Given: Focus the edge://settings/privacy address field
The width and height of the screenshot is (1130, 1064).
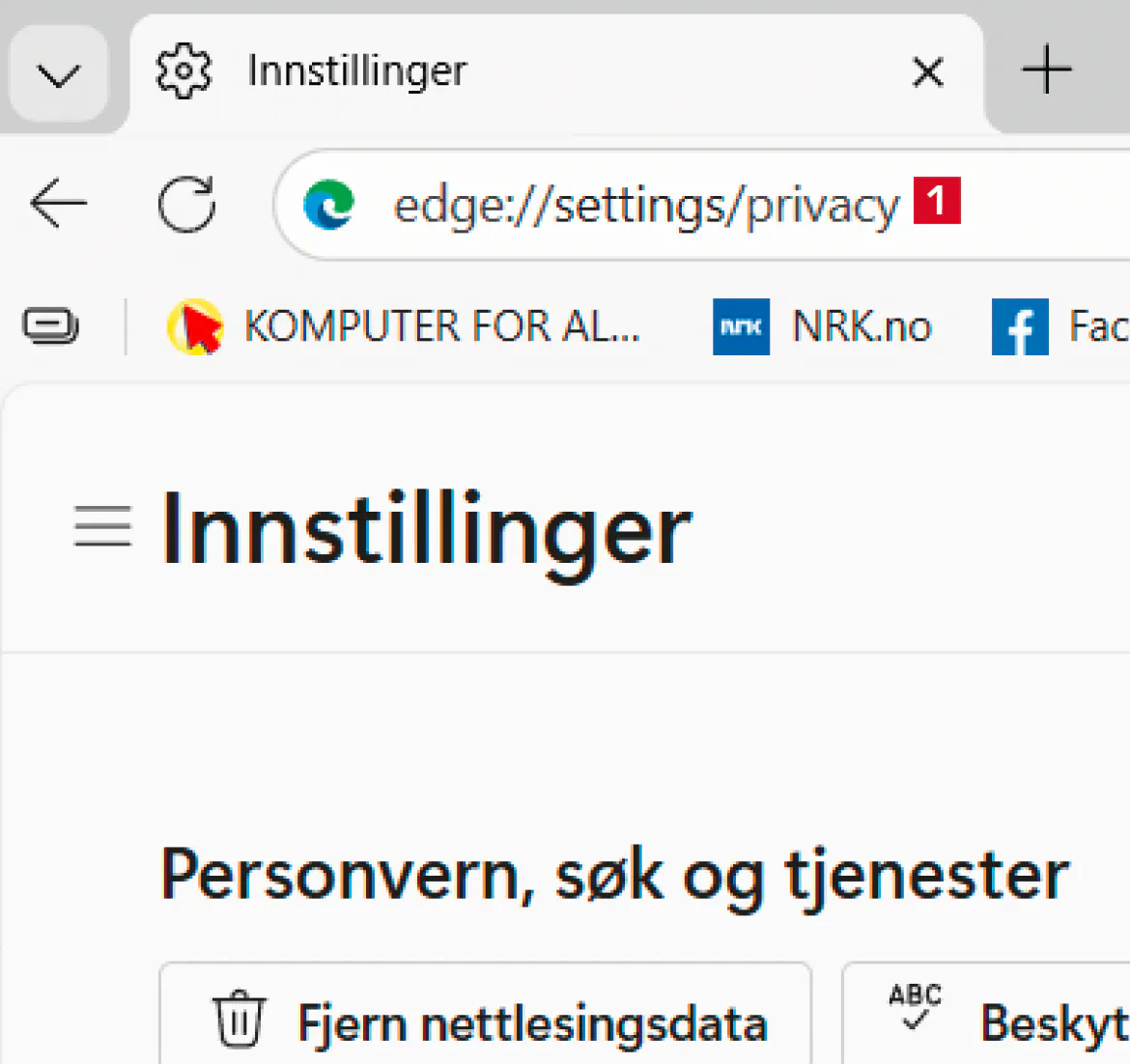Looking at the screenshot, I should [x=645, y=206].
